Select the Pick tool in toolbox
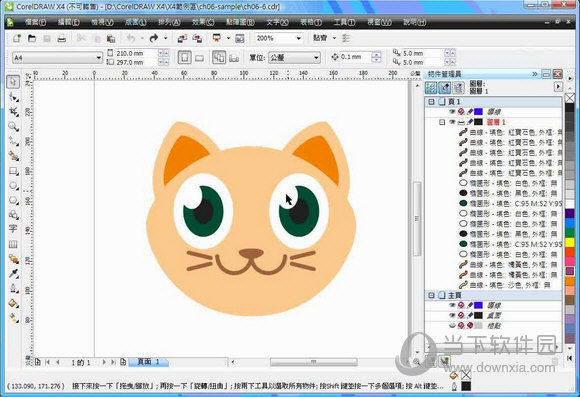580x397 pixels. point(13,81)
